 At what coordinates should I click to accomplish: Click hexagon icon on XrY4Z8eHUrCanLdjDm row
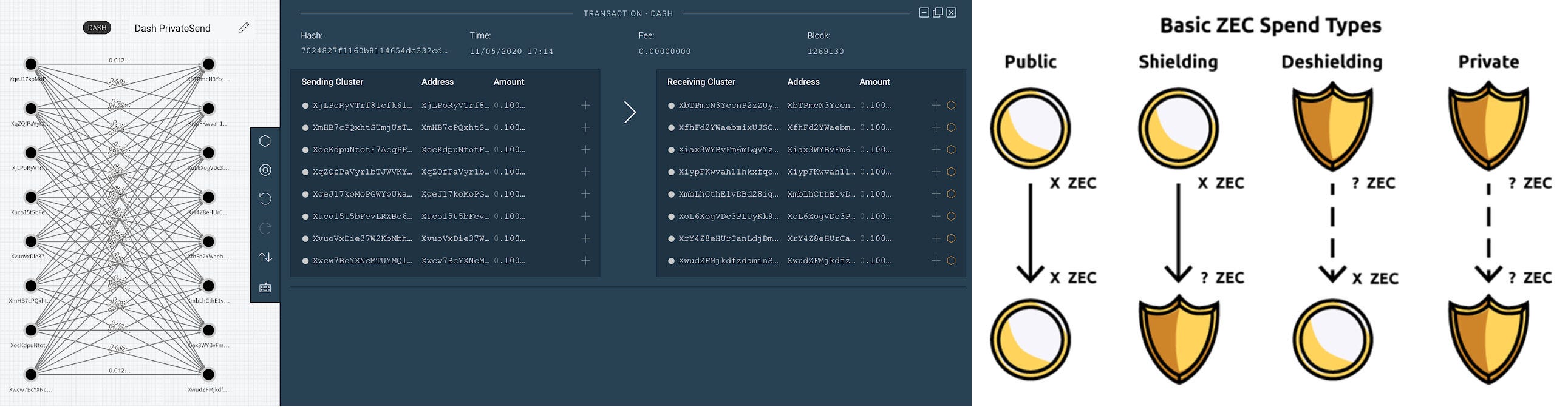click(x=952, y=238)
